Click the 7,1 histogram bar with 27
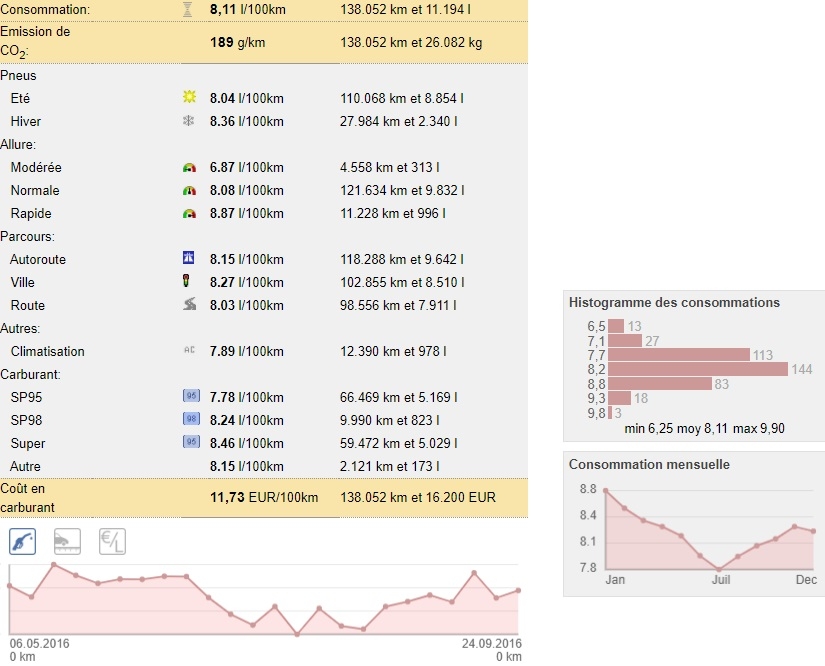Screen dimensions: 825x666 [625, 340]
